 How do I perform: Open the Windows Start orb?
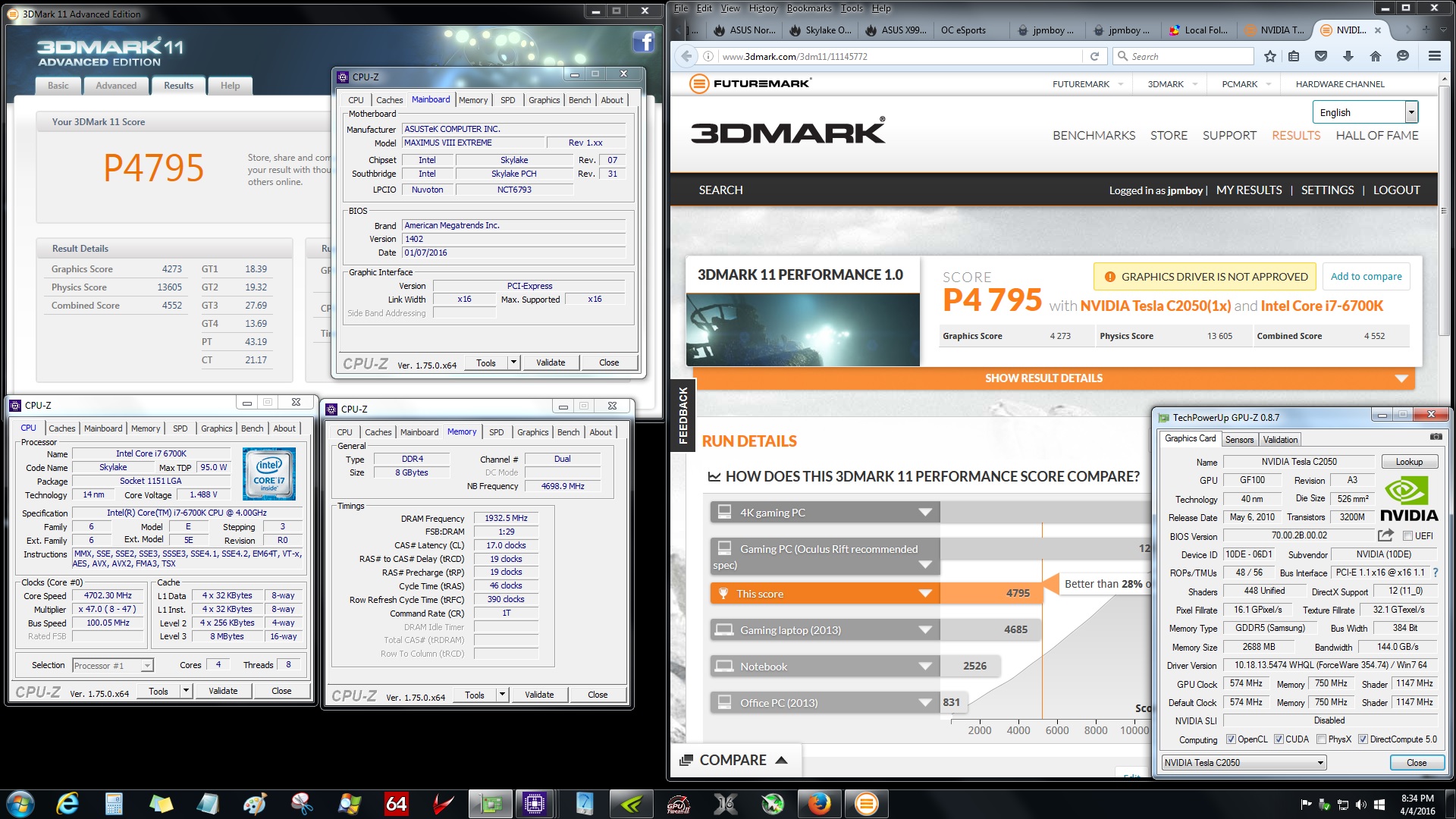(x=20, y=804)
